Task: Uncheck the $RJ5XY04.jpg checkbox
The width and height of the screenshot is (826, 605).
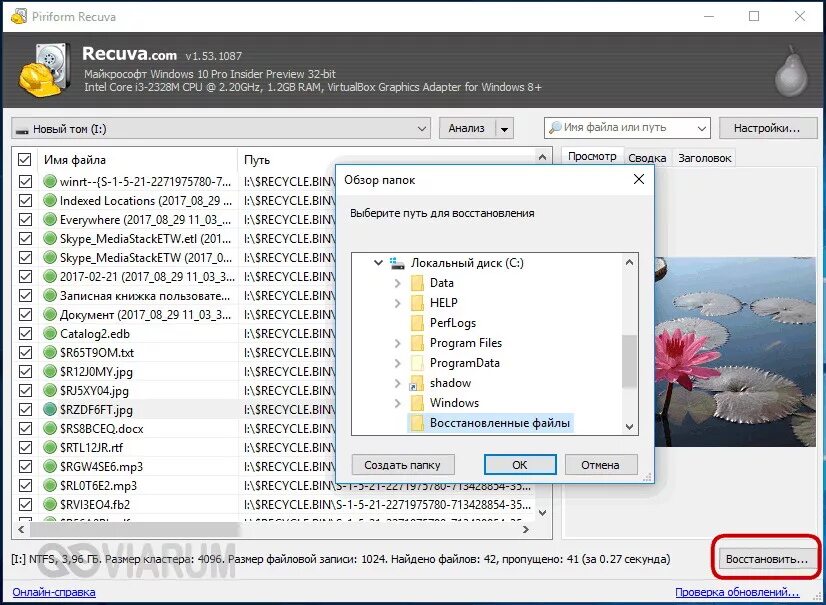Action: [x=25, y=391]
